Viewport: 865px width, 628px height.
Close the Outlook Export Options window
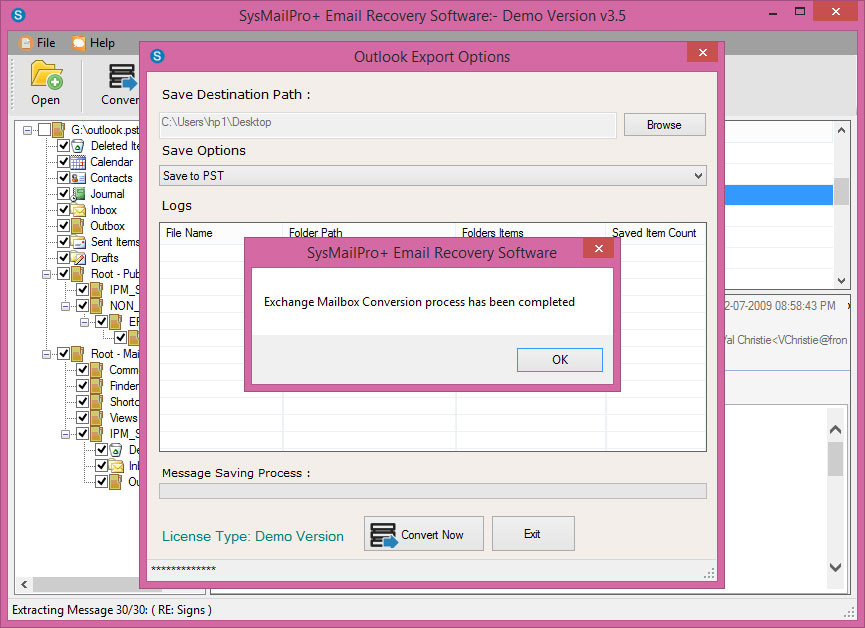tap(702, 52)
